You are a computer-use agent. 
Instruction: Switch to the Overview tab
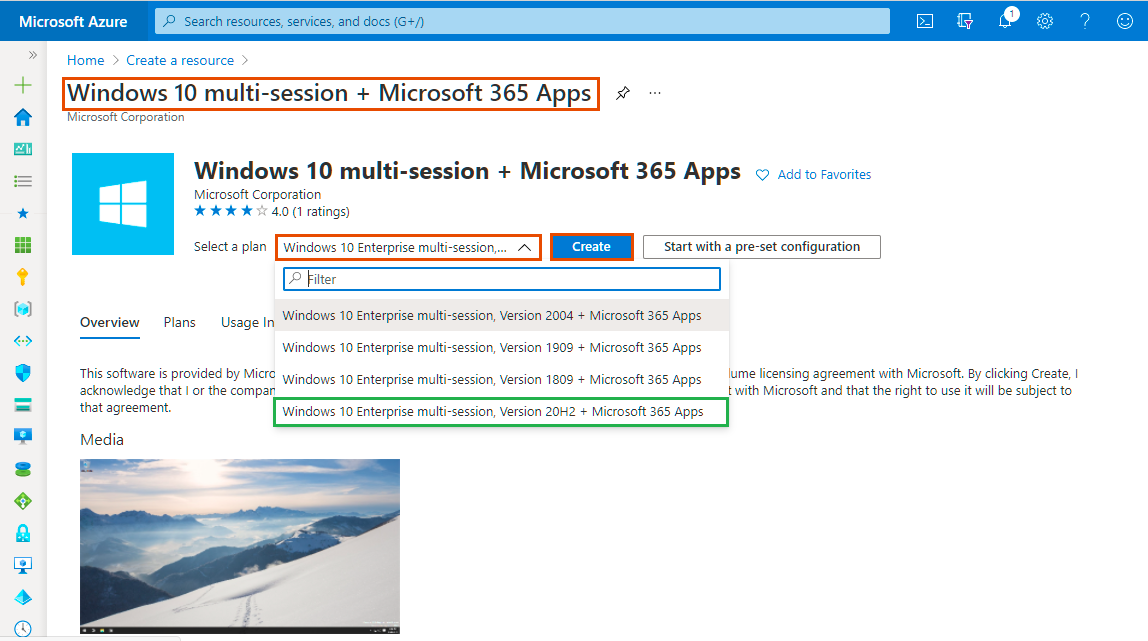(110, 323)
